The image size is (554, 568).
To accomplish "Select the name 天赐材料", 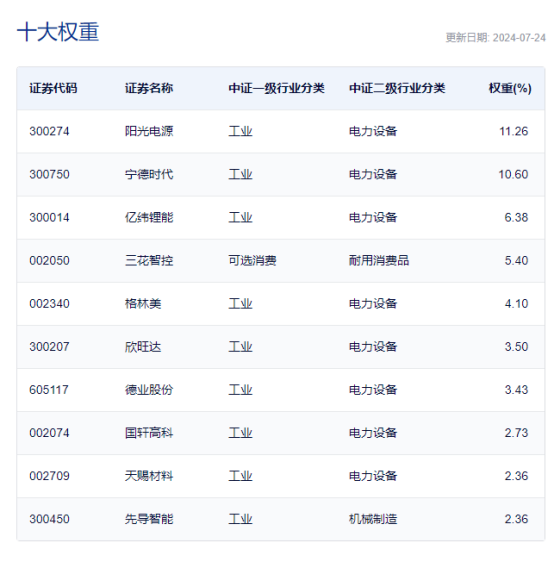I will tap(149, 476).
